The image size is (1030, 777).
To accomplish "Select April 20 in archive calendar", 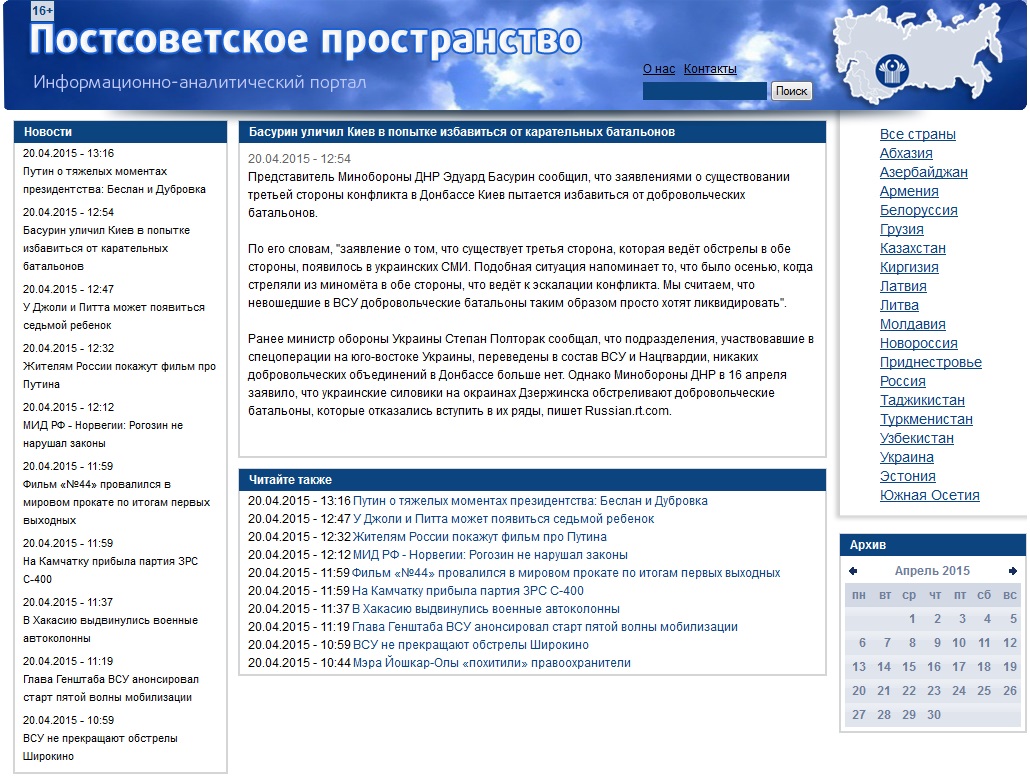I will pyautogui.click(x=859, y=691).
